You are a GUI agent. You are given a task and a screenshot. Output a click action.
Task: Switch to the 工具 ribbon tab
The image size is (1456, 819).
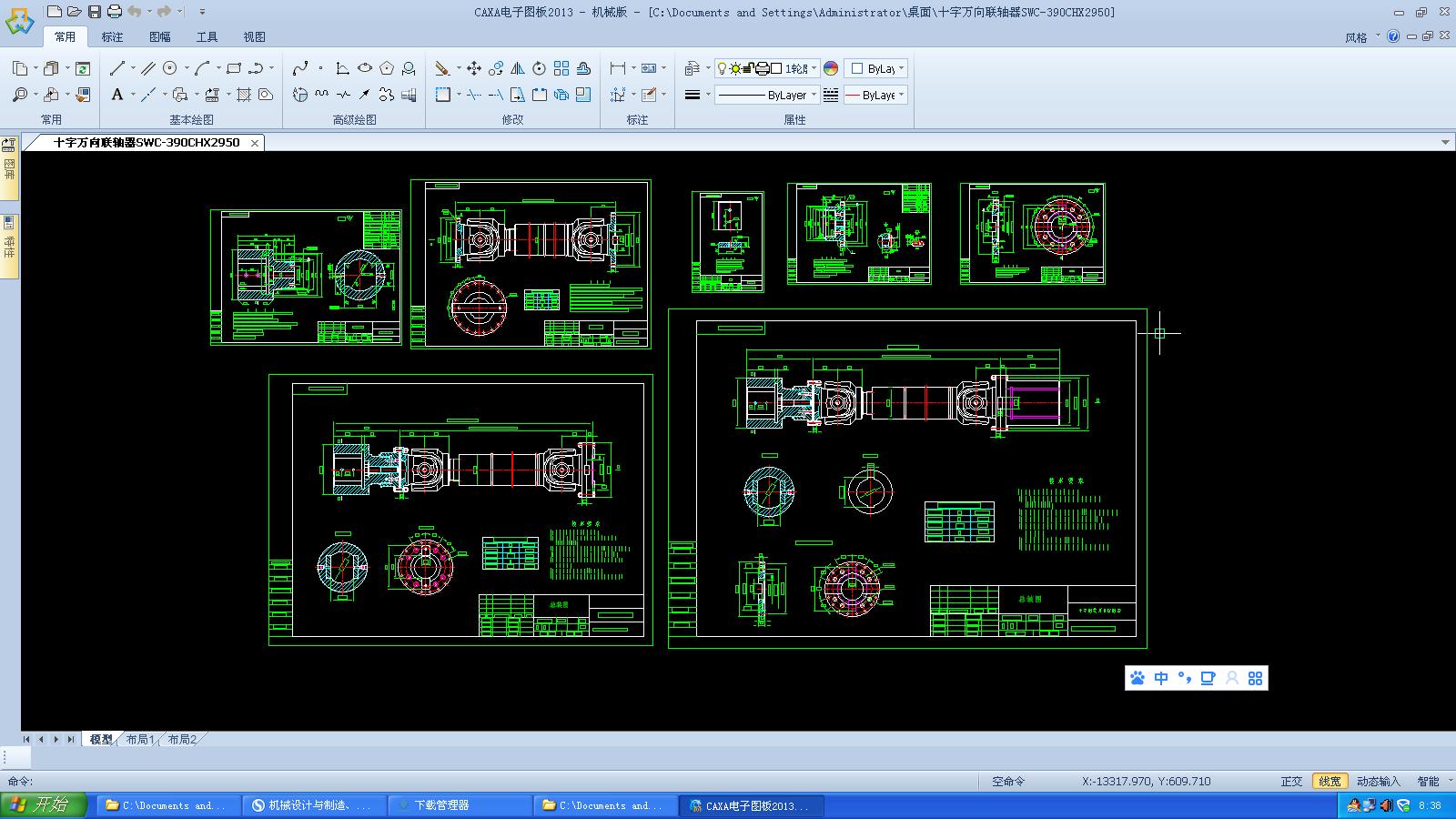pos(207,37)
